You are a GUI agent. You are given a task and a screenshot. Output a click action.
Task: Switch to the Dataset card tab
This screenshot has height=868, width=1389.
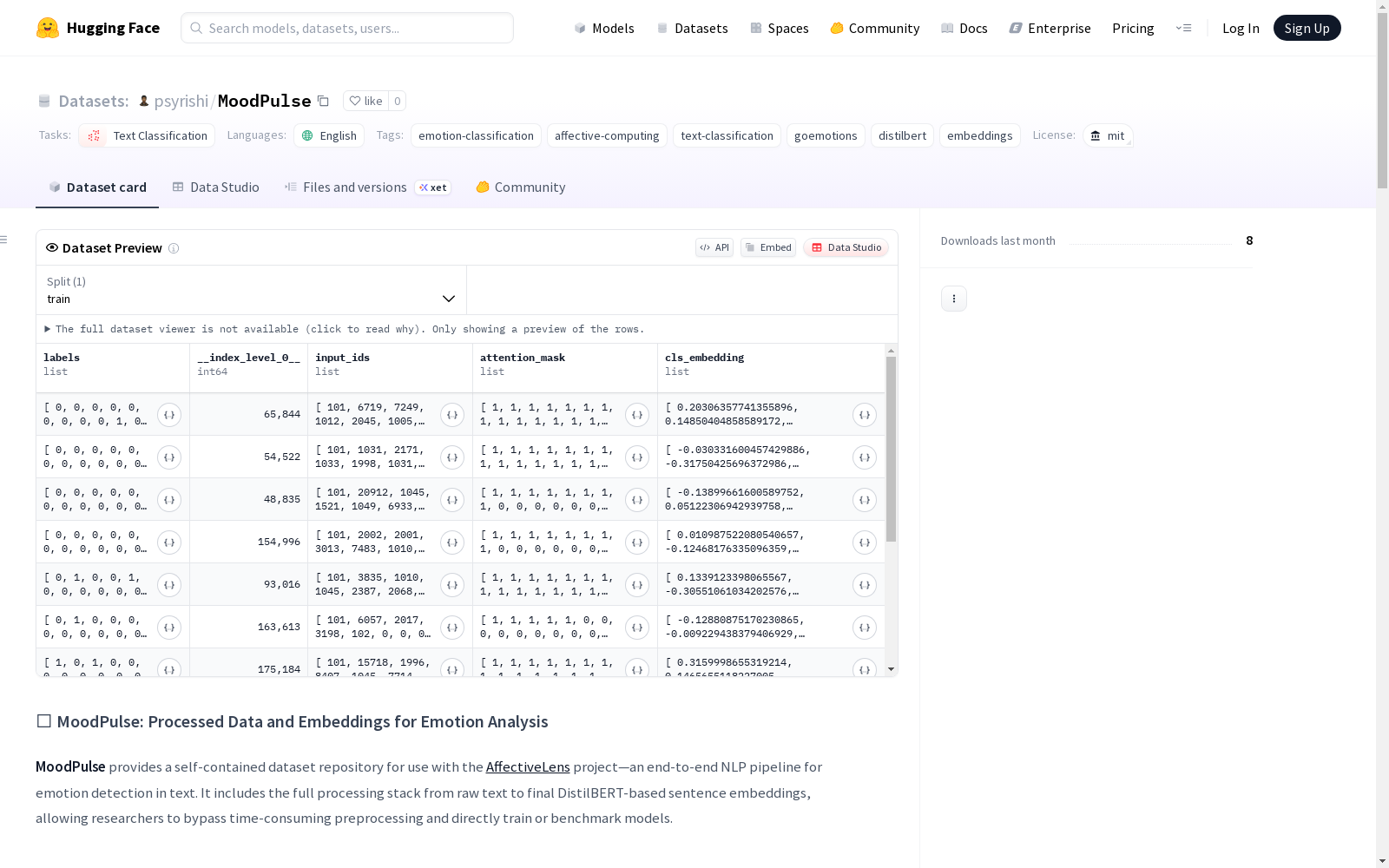pos(97,187)
